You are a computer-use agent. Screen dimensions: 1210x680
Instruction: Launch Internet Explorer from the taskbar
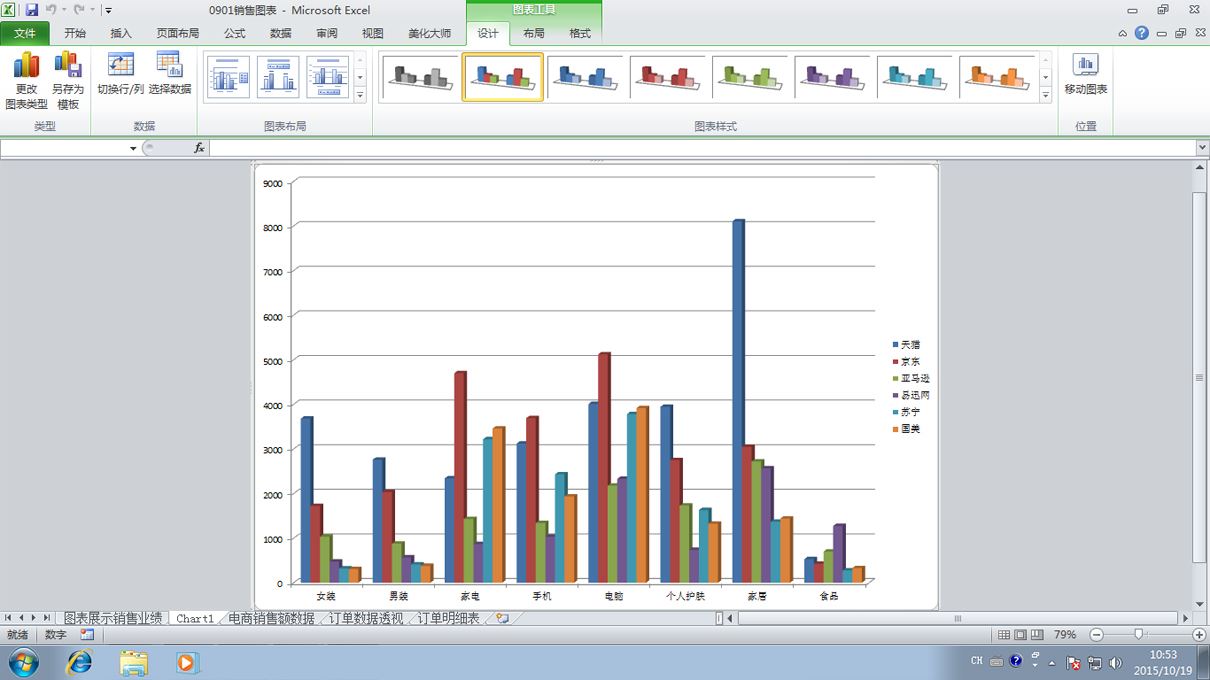[78, 662]
